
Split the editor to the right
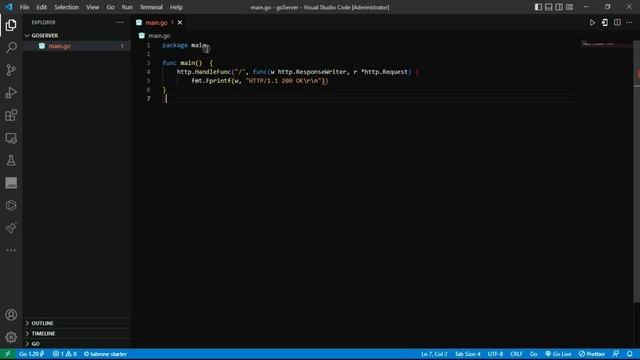pyautogui.click(x=617, y=22)
